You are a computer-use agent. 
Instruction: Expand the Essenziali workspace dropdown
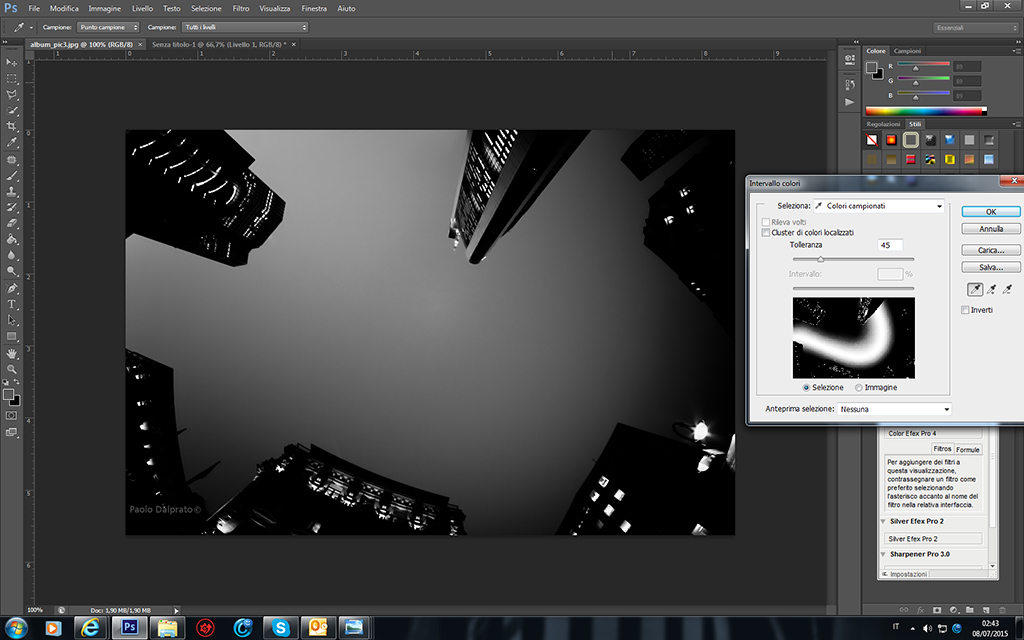[x=976, y=27]
